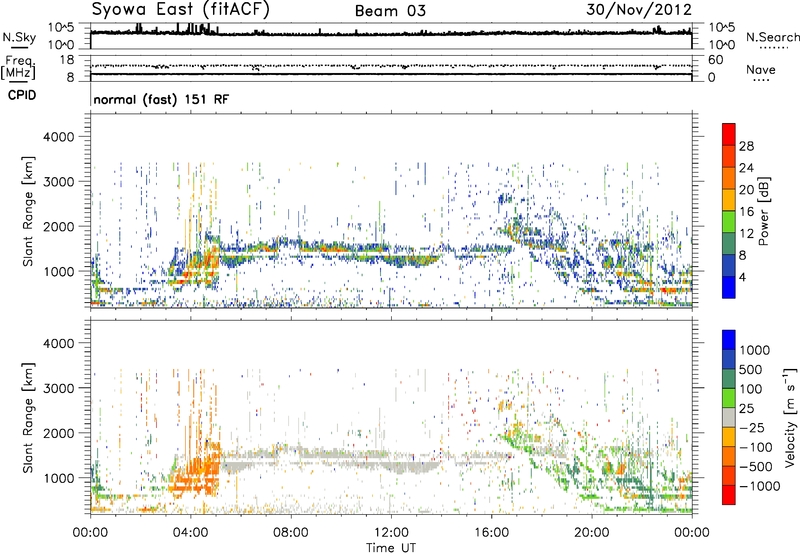Click the '28' label on the Power color bar
Screen dimensions: 800x554
pyautogui.click(x=746, y=146)
